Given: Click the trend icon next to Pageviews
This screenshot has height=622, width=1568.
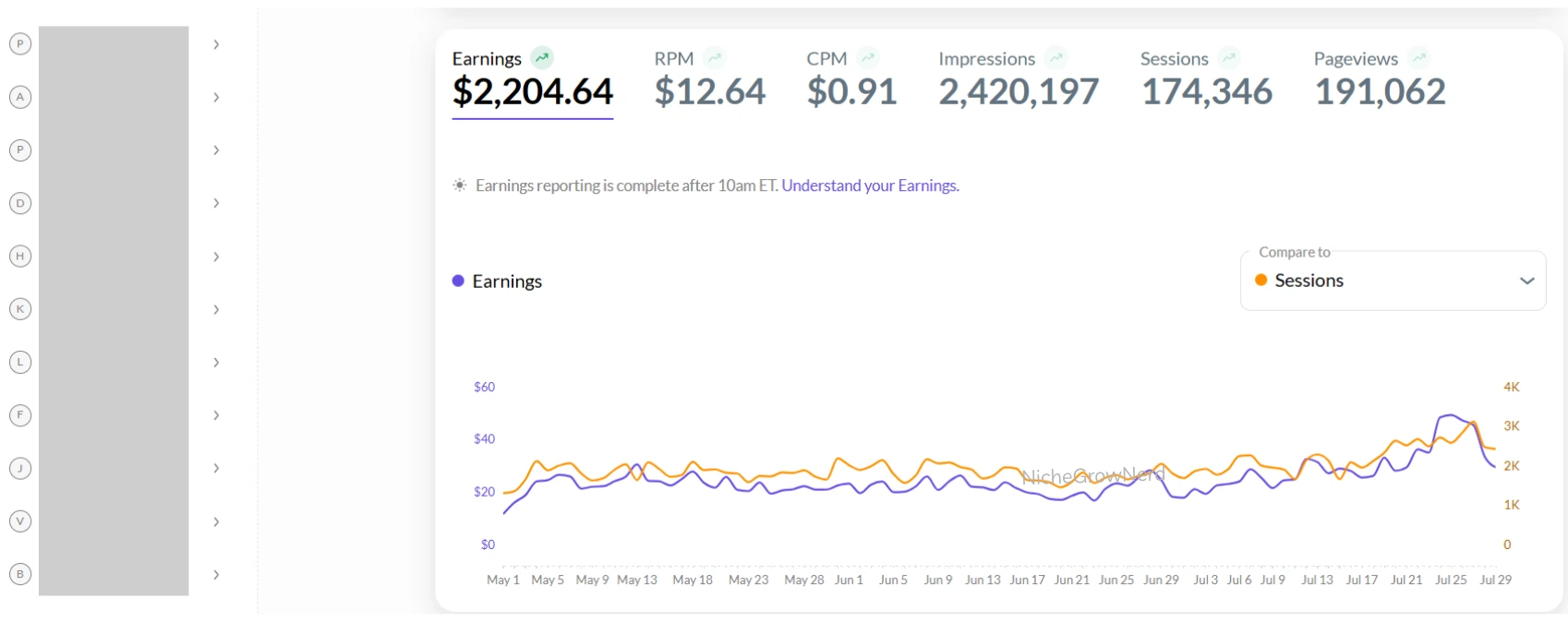Looking at the screenshot, I should click(1419, 58).
